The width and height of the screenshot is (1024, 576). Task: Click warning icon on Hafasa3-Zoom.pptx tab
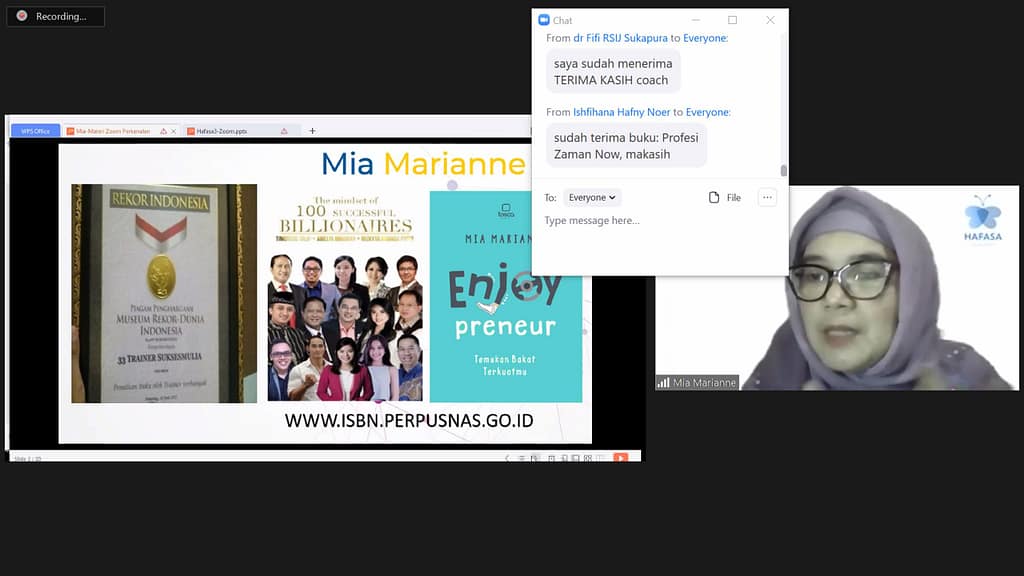click(x=284, y=131)
